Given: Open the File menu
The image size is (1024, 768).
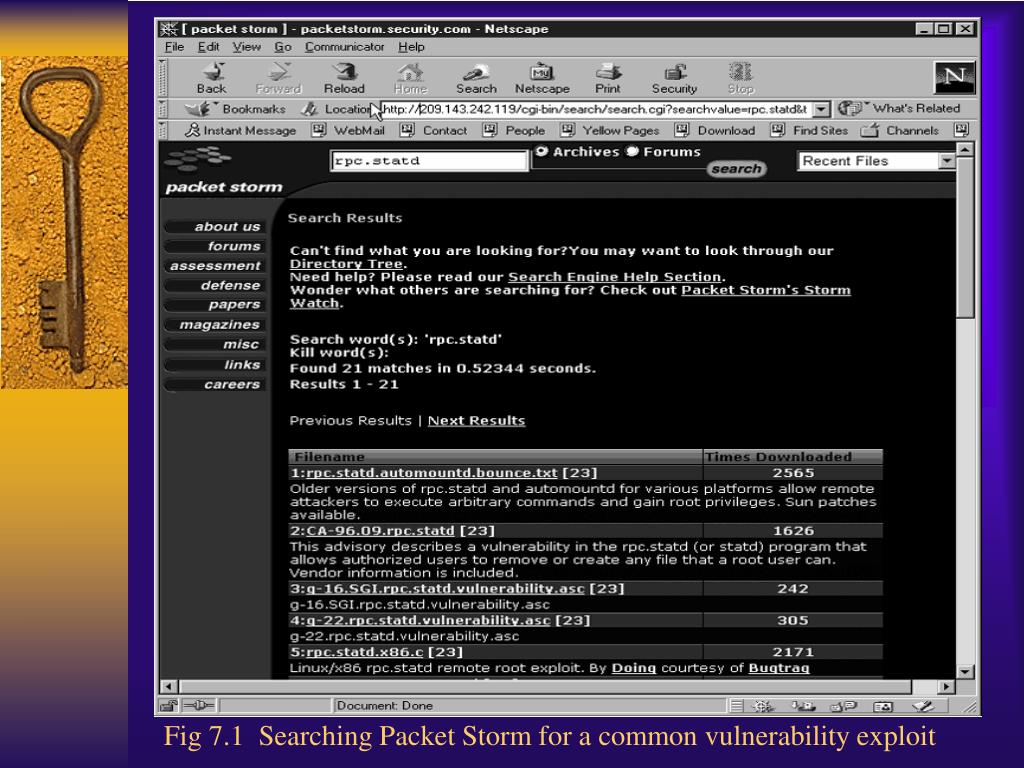Looking at the screenshot, I should pyautogui.click(x=174, y=47).
